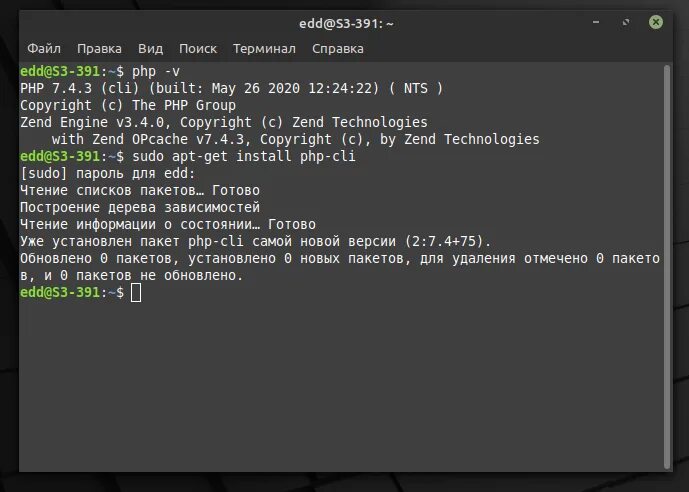Viewport: 689px width, 492px height.
Task: Maximize the terminal window
Action: click(x=627, y=22)
